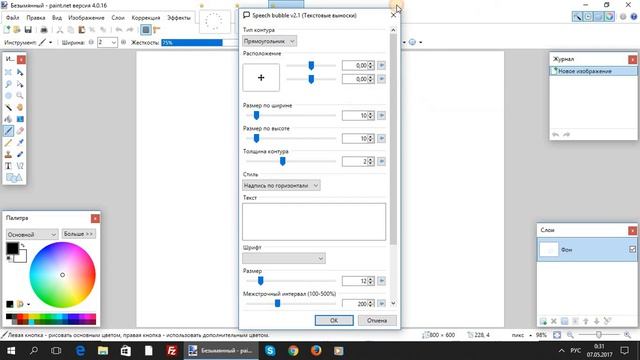This screenshot has height=360, width=640.
Task: Swap primary and secondary colors arrow
Action: (x=23, y=245)
